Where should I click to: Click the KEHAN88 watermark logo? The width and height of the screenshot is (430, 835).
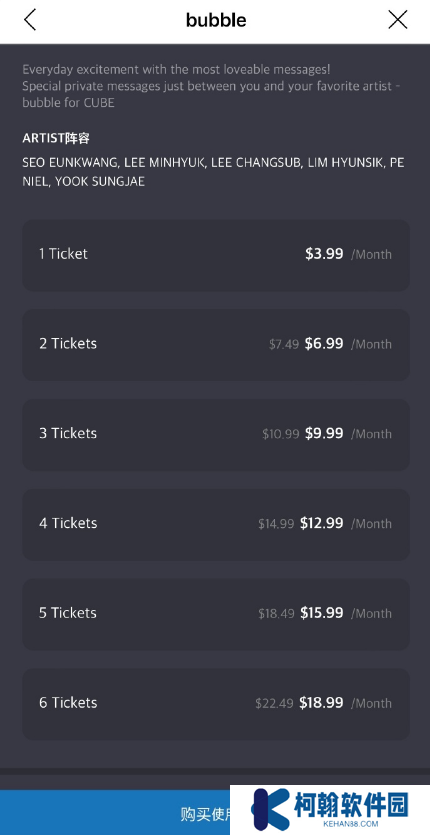click(x=330, y=809)
